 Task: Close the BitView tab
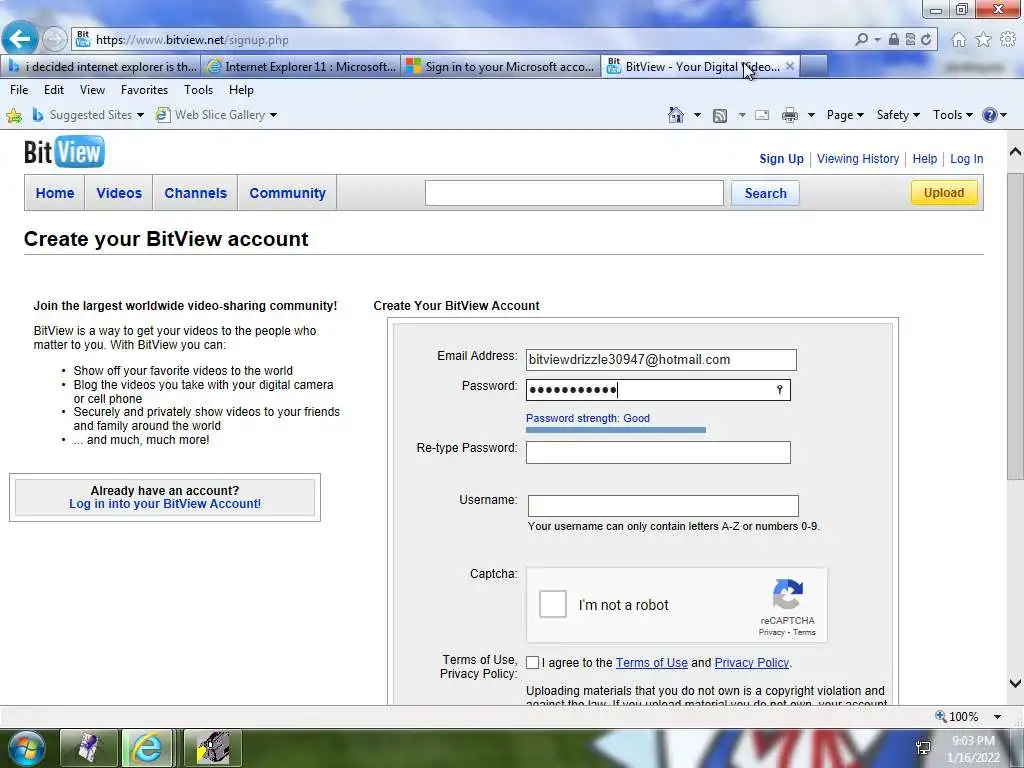[790, 66]
